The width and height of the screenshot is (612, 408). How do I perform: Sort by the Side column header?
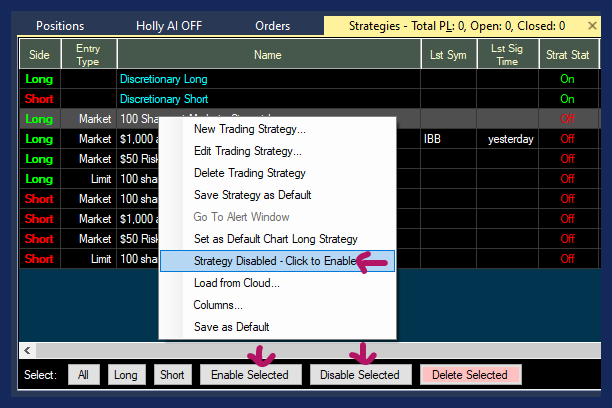pyautogui.click(x=39, y=55)
